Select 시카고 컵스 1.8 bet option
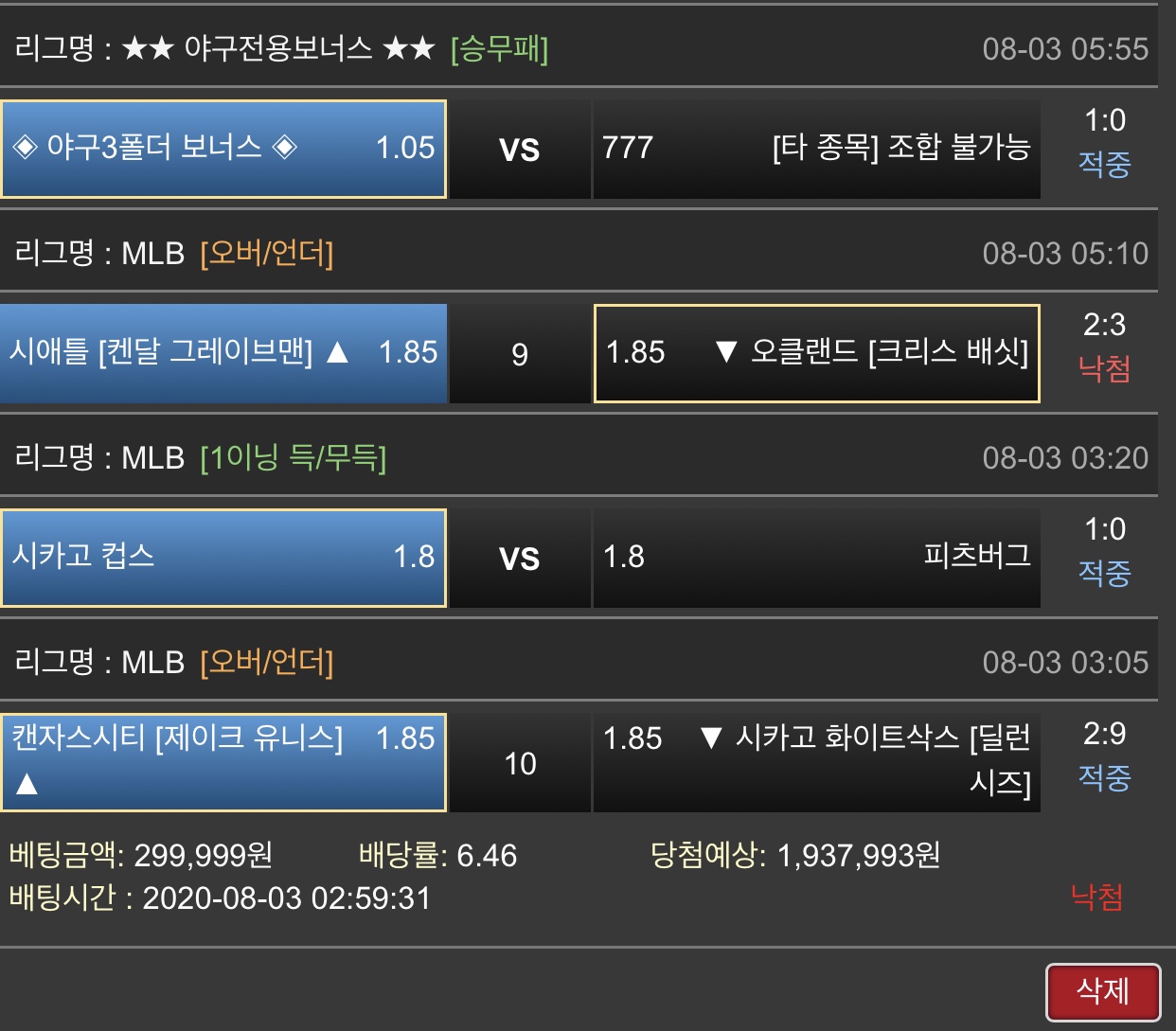This screenshot has width=1176, height=1031. [223, 558]
